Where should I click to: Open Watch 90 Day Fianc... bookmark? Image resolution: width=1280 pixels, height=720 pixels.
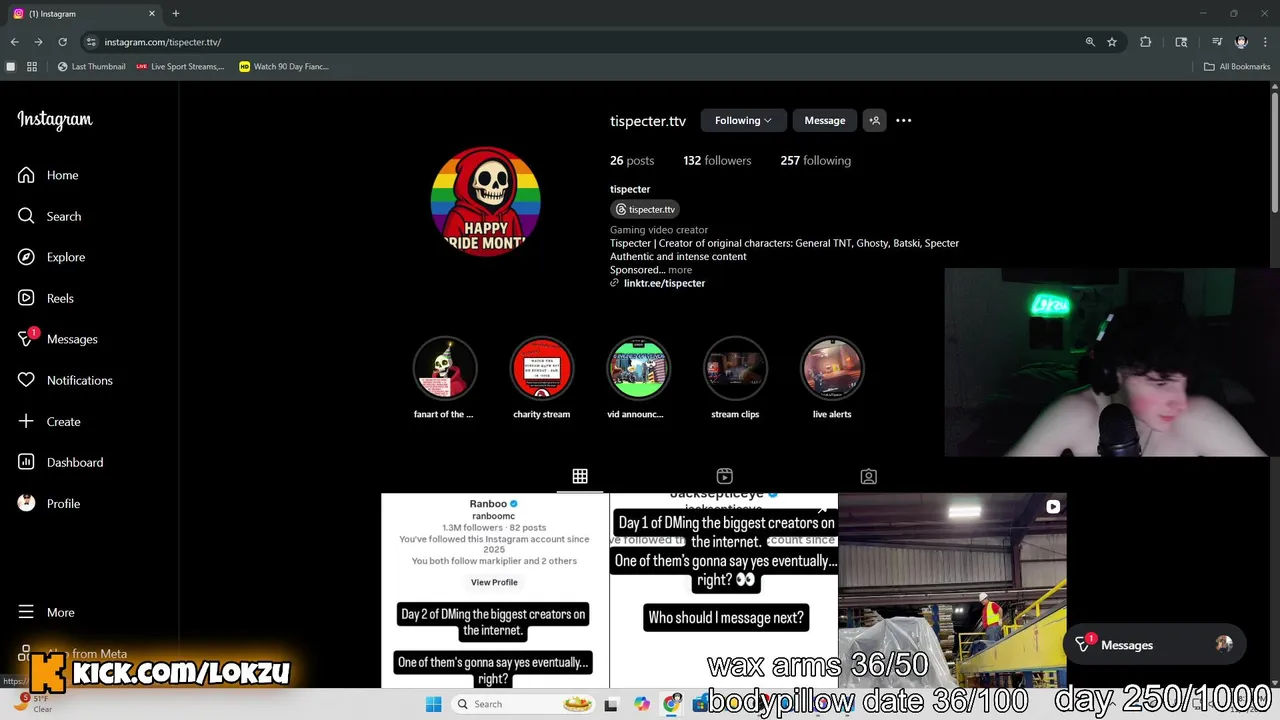tap(284, 67)
